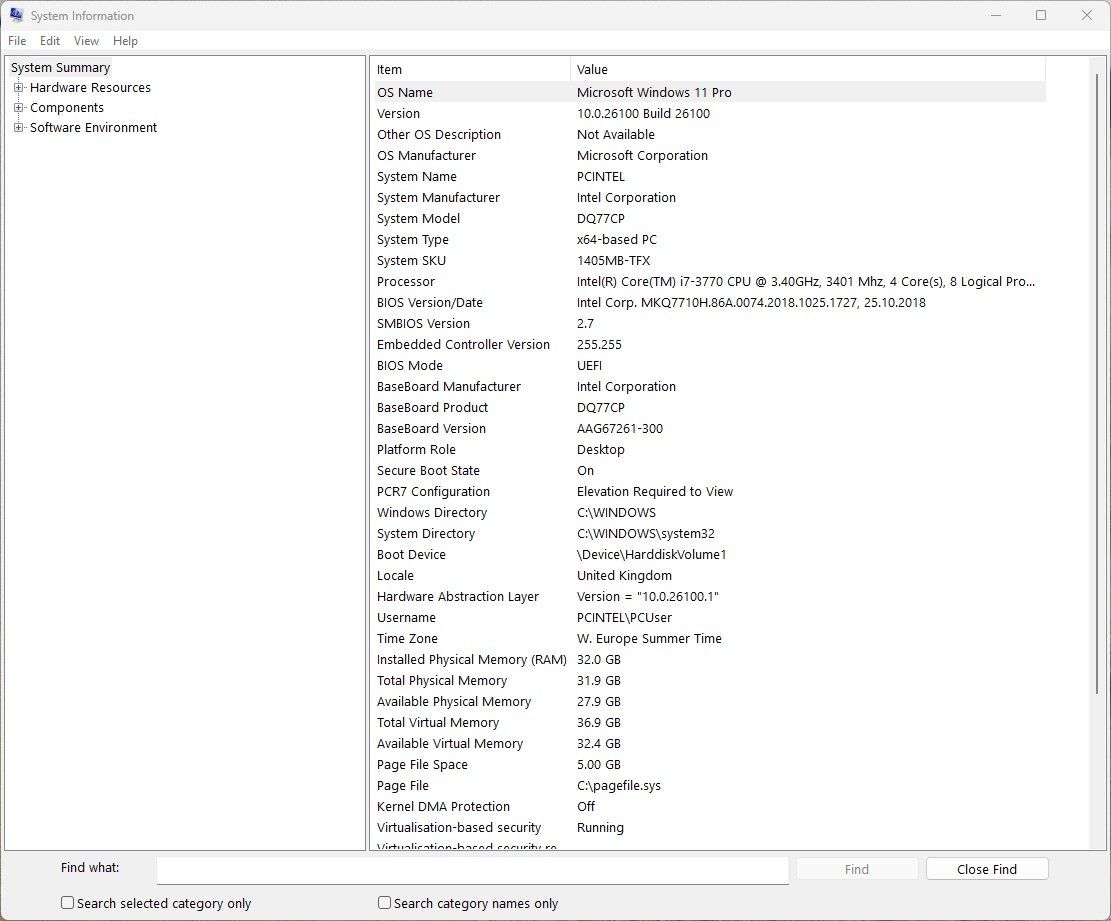Image resolution: width=1111 pixels, height=921 pixels.
Task: Expand the Components node
Action: (x=18, y=108)
